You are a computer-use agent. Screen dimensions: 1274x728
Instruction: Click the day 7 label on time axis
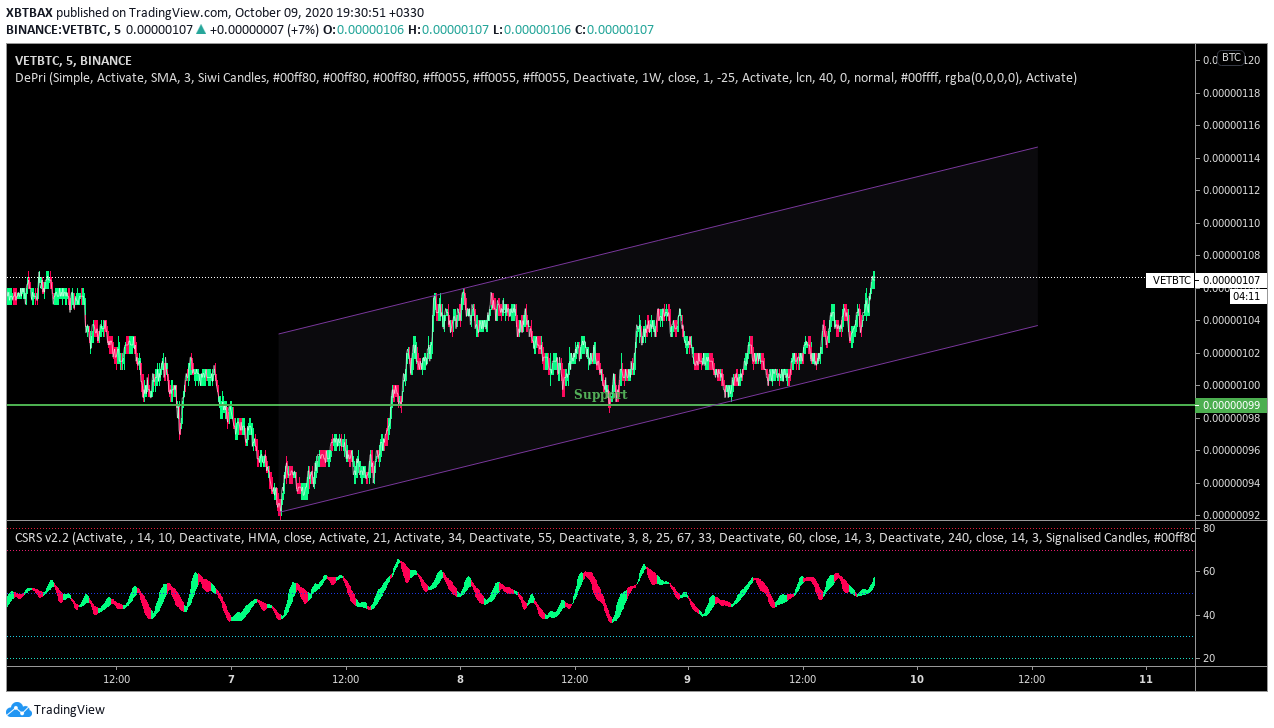[231, 679]
